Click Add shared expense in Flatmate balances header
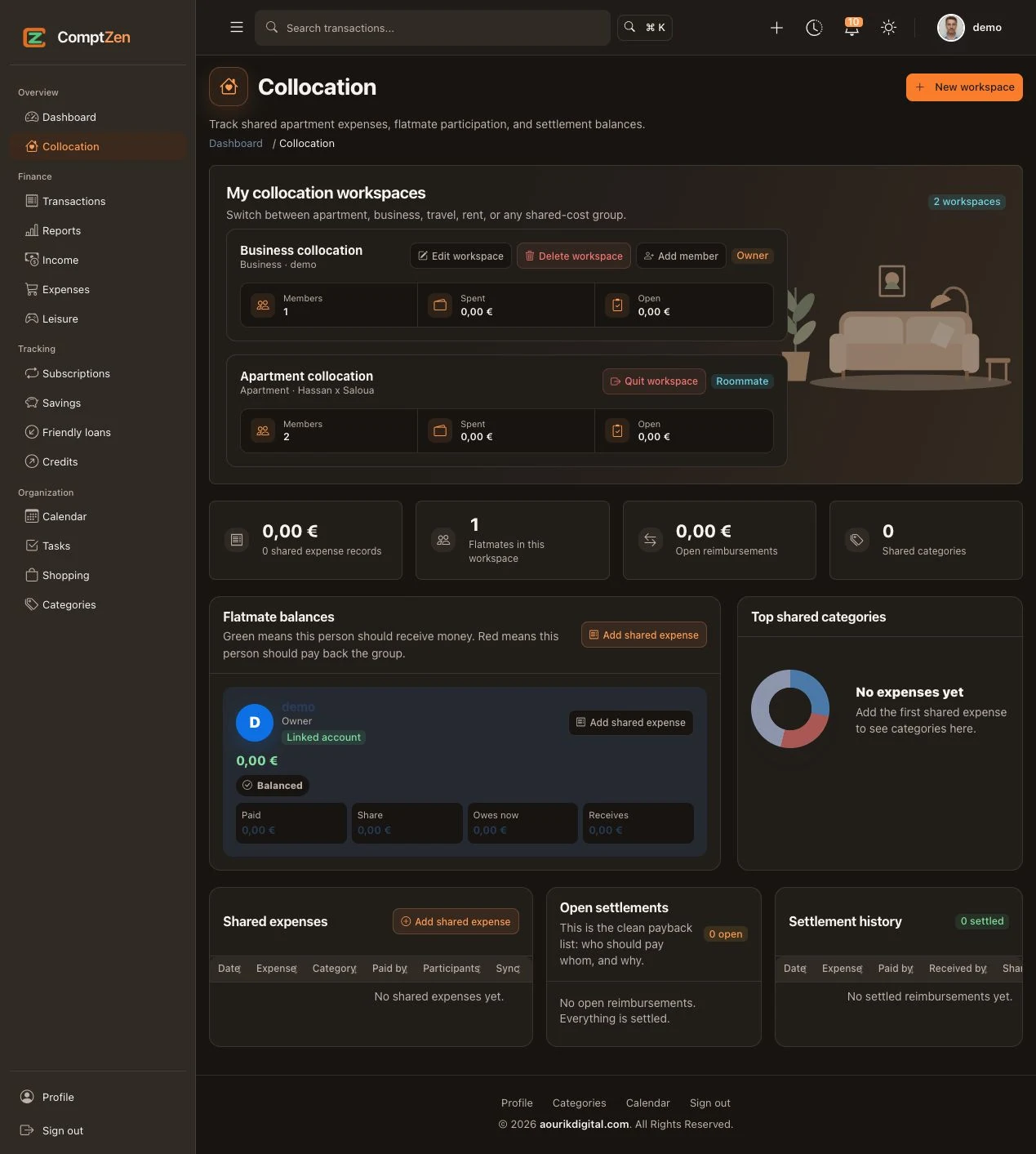This screenshot has width=1036, height=1154. click(644, 635)
